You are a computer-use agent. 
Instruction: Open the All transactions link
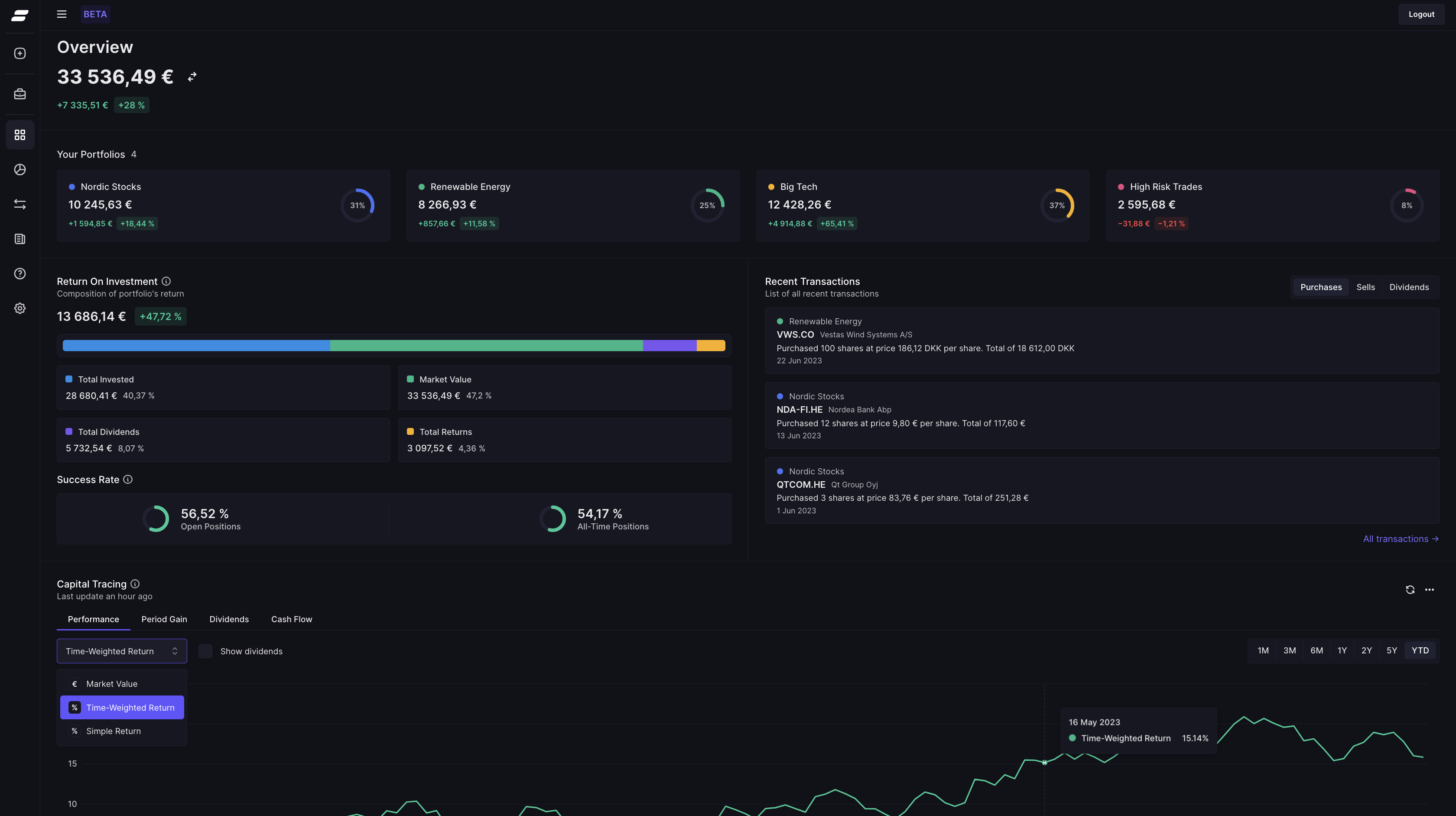pyautogui.click(x=1401, y=539)
